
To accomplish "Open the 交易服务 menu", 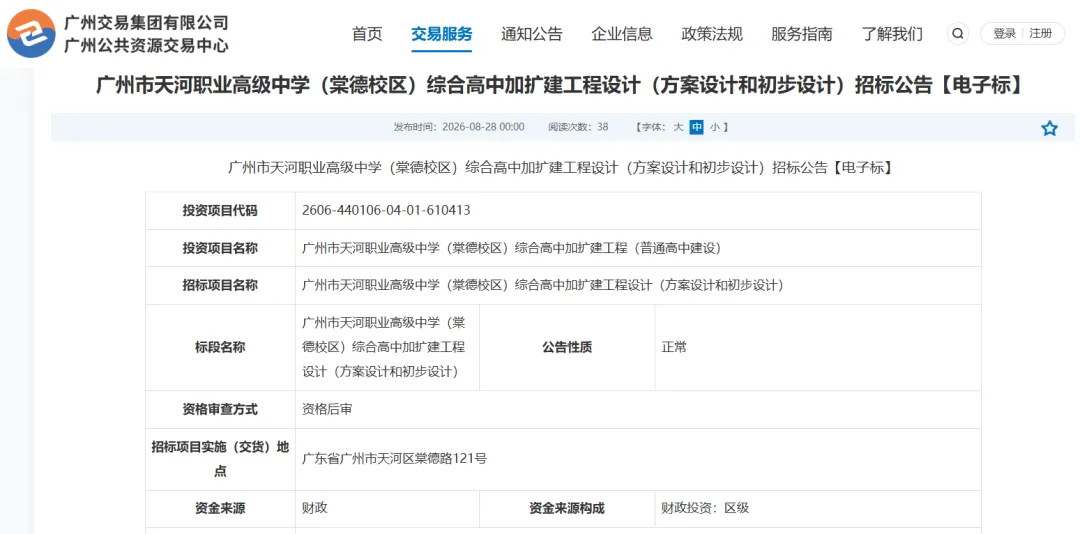I will pos(442,34).
